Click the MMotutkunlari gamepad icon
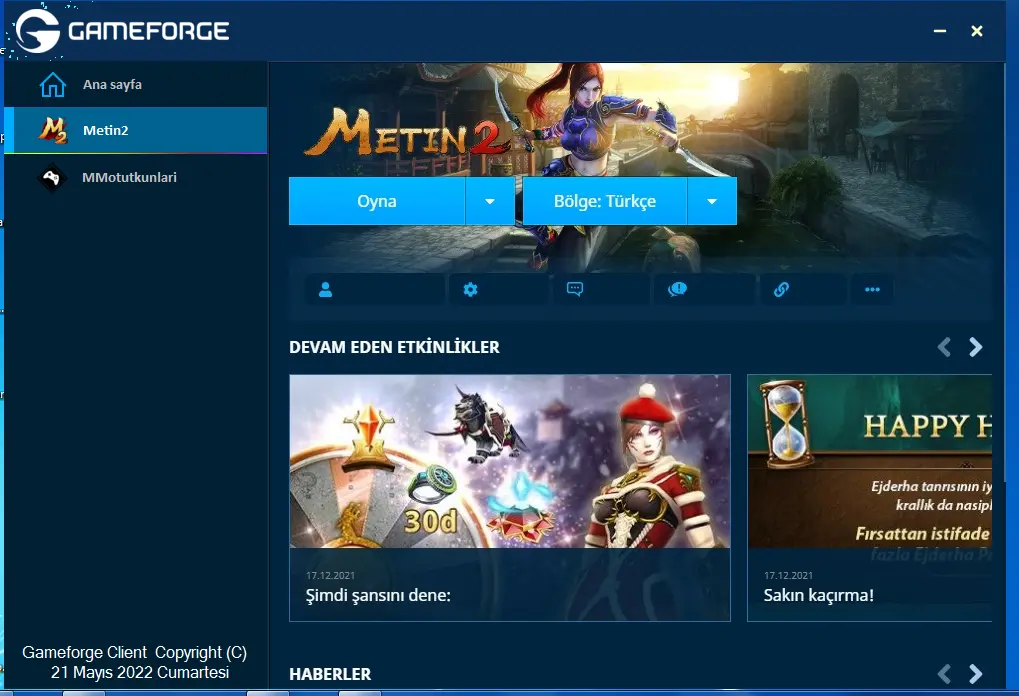 click(52, 178)
